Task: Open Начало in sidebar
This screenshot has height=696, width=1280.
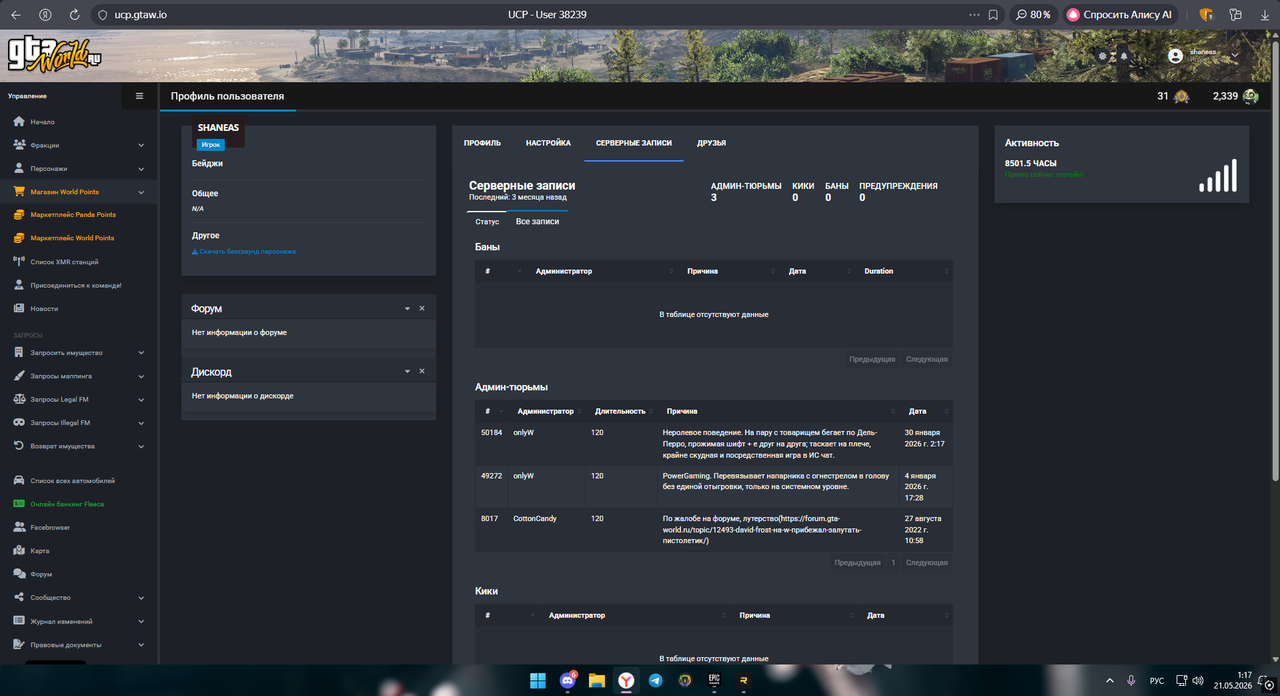Action: coord(42,121)
